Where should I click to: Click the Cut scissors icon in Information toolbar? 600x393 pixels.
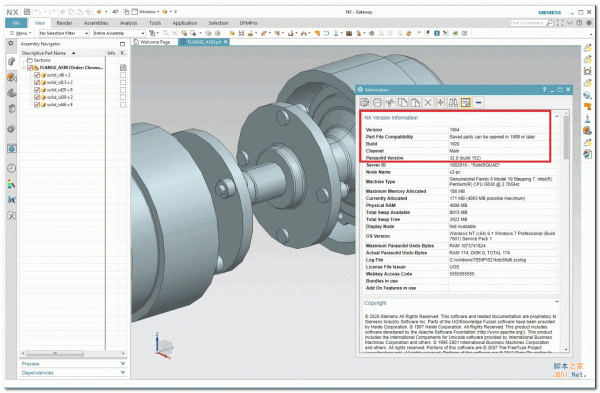[390, 103]
